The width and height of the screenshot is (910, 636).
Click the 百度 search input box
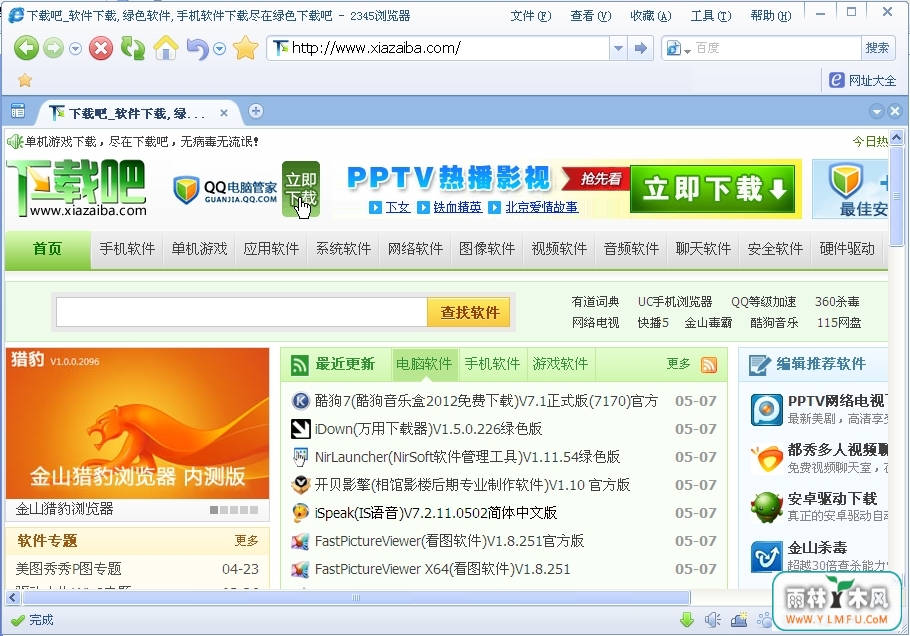(777, 48)
